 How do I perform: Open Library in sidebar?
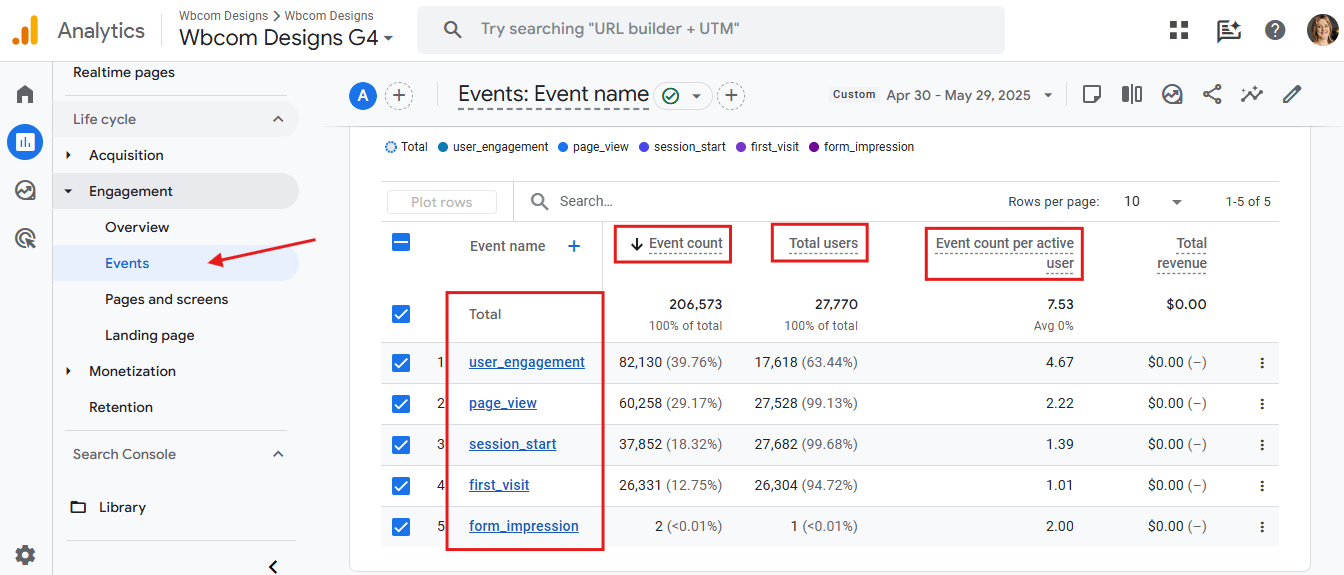[x=122, y=507]
